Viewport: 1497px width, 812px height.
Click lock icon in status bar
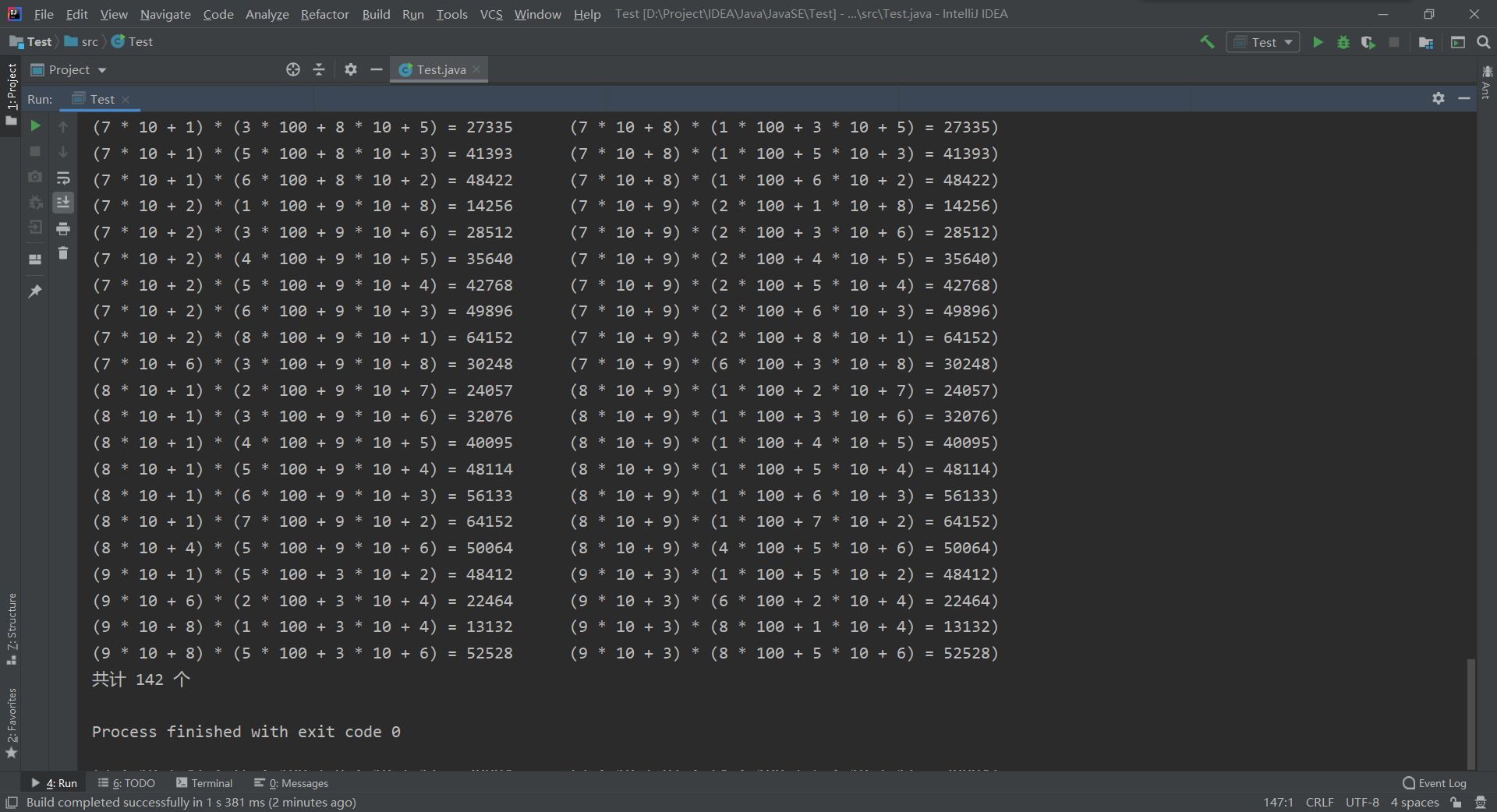(x=1456, y=802)
